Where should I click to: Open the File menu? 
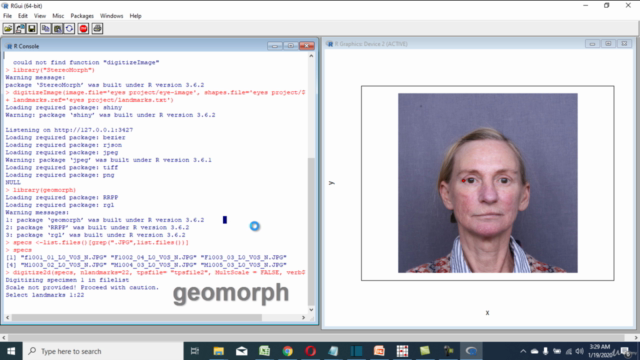[7, 16]
